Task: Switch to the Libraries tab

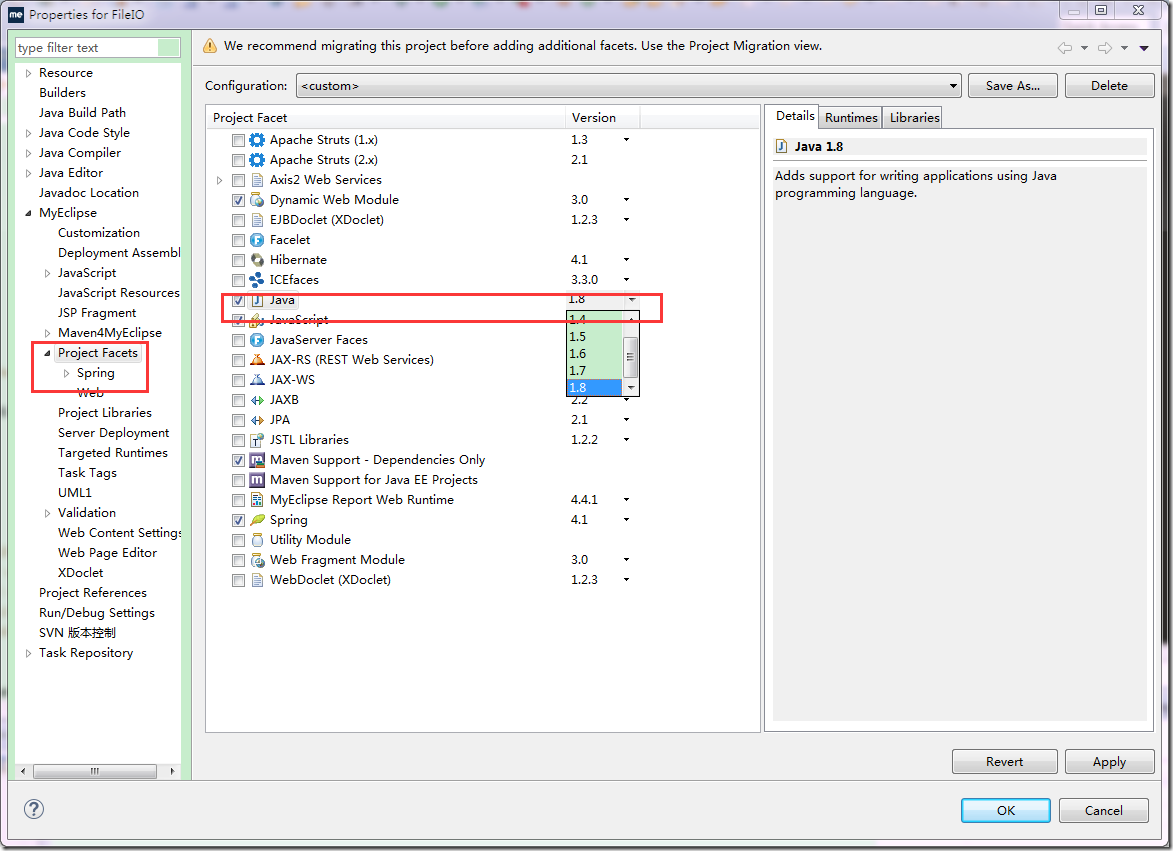Action: (x=913, y=117)
